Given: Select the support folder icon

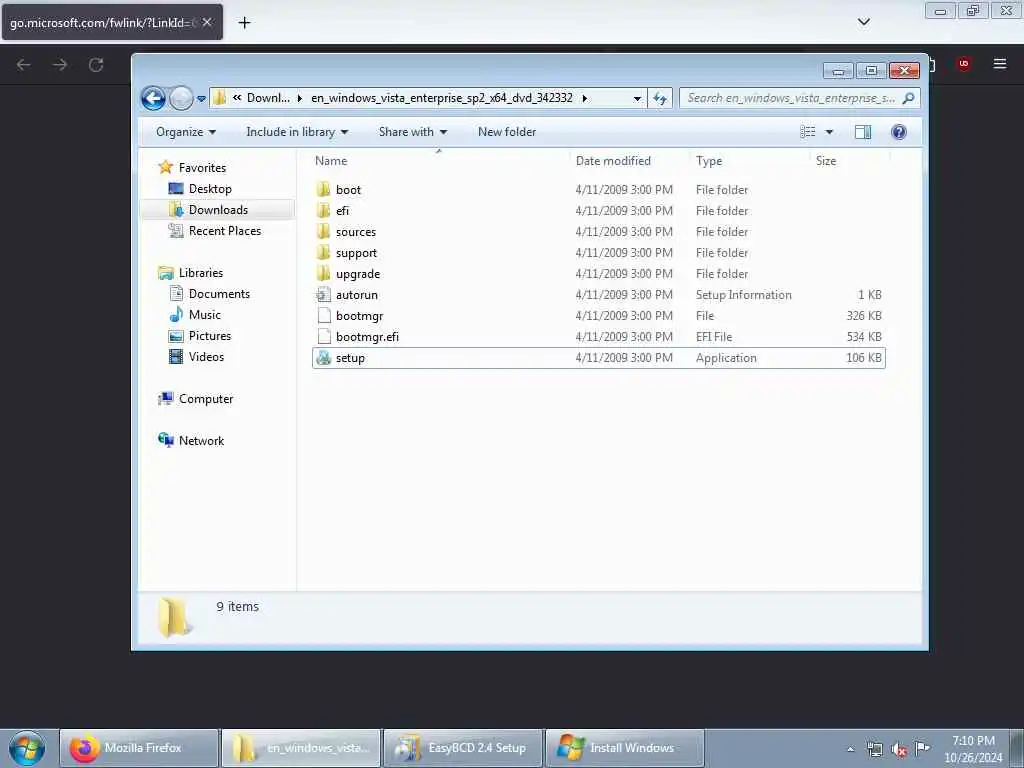Looking at the screenshot, I should click(x=323, y=252).
